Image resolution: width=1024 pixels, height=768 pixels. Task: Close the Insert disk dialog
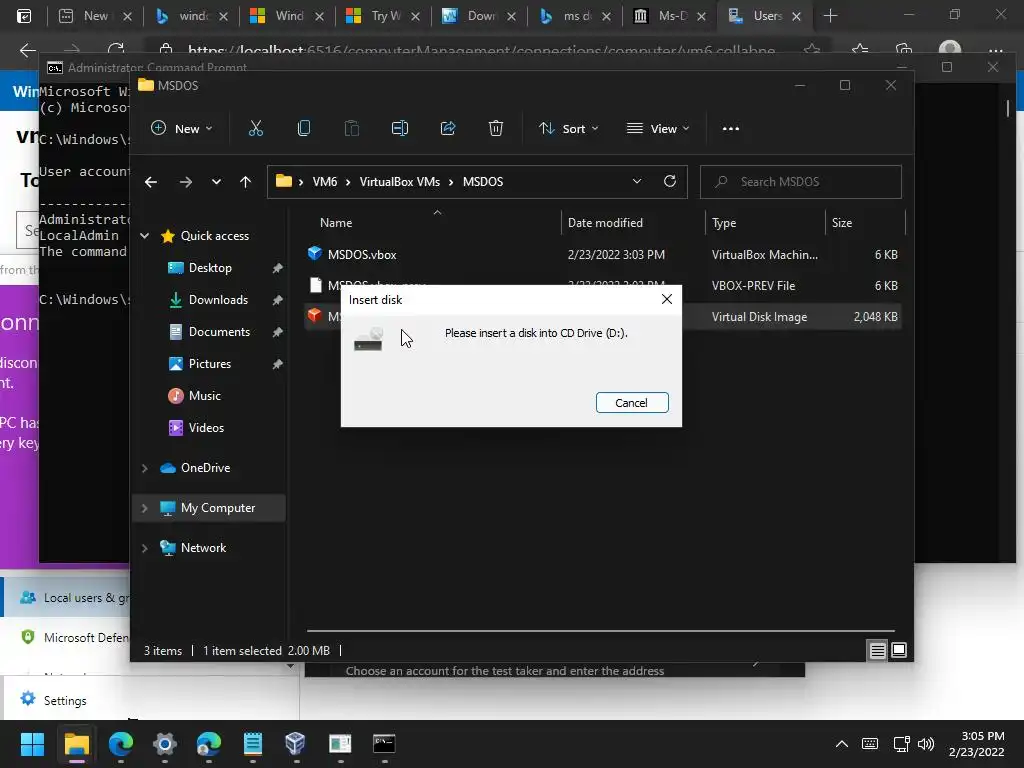point(666,299)
